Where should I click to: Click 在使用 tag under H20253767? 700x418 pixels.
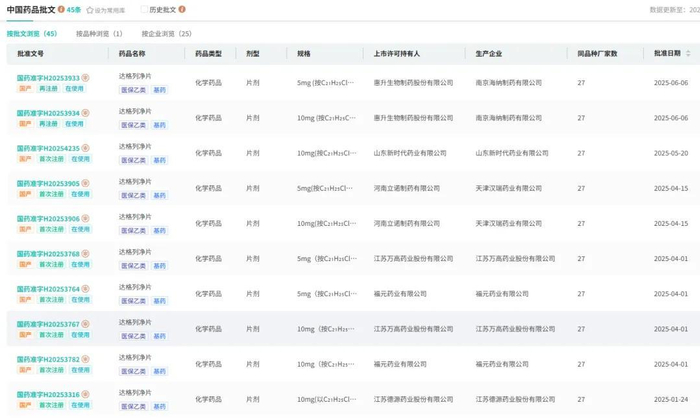tap(80, 335)
